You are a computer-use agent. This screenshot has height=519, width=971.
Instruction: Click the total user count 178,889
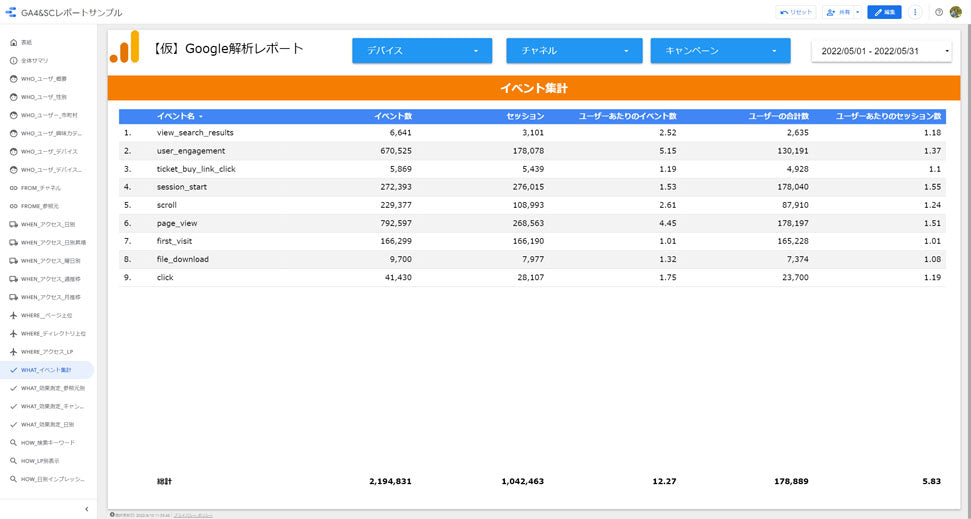click(x=791, y=481)
